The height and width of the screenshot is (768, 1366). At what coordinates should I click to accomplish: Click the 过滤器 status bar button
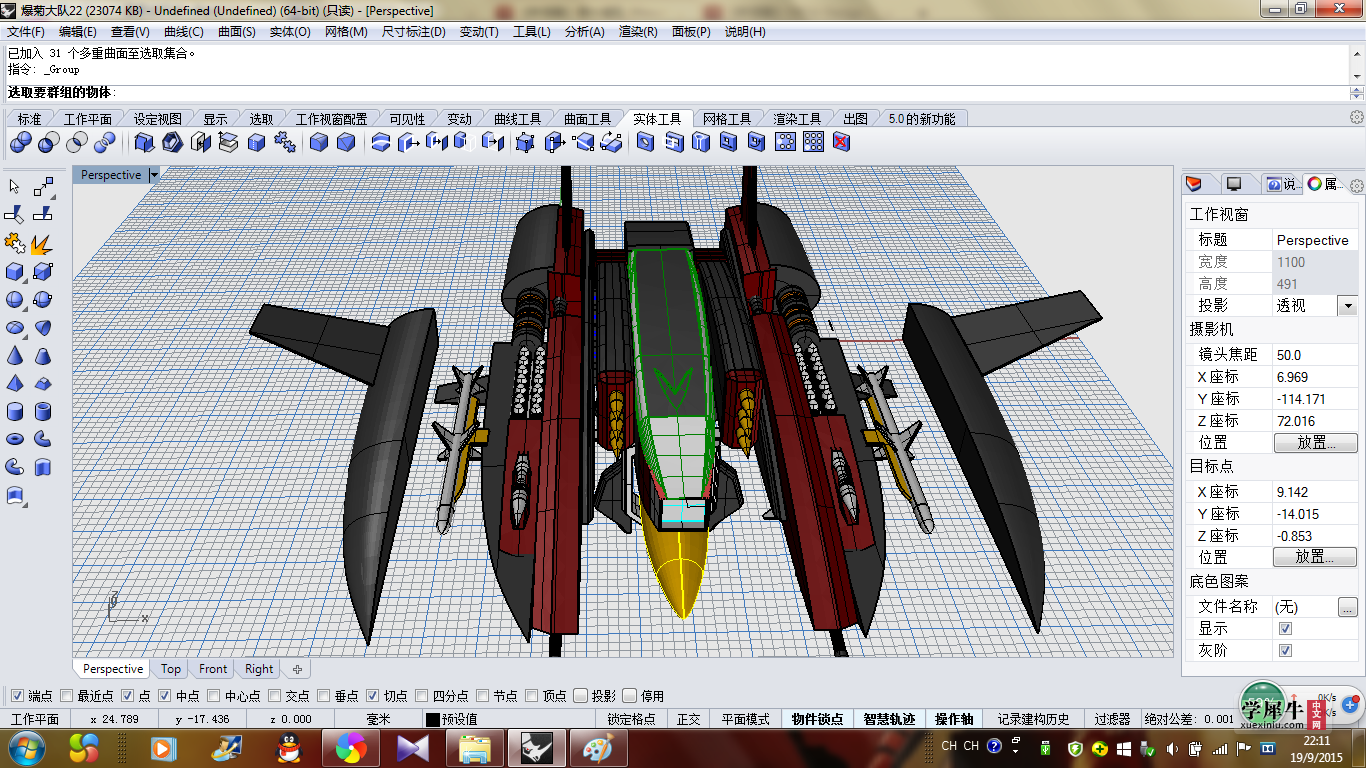pyautogui.click(x=1111, y=719)
